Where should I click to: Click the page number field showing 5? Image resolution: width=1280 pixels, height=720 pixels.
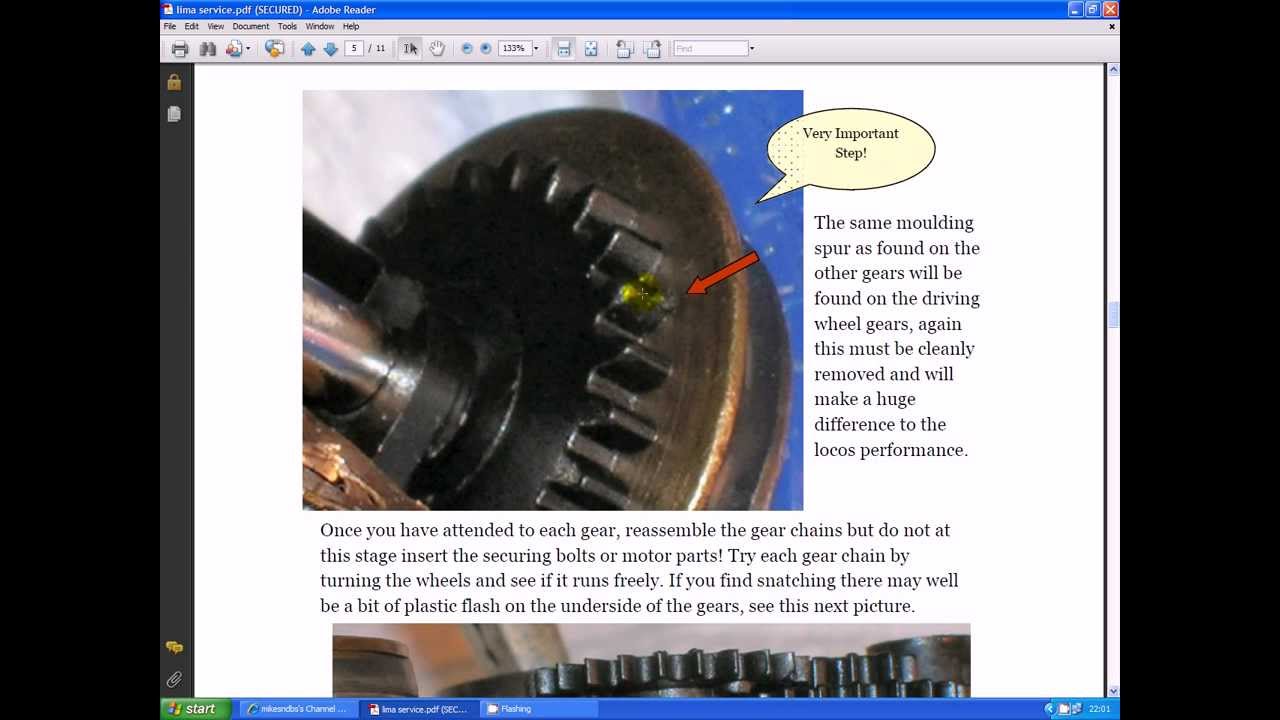[353, 48]
